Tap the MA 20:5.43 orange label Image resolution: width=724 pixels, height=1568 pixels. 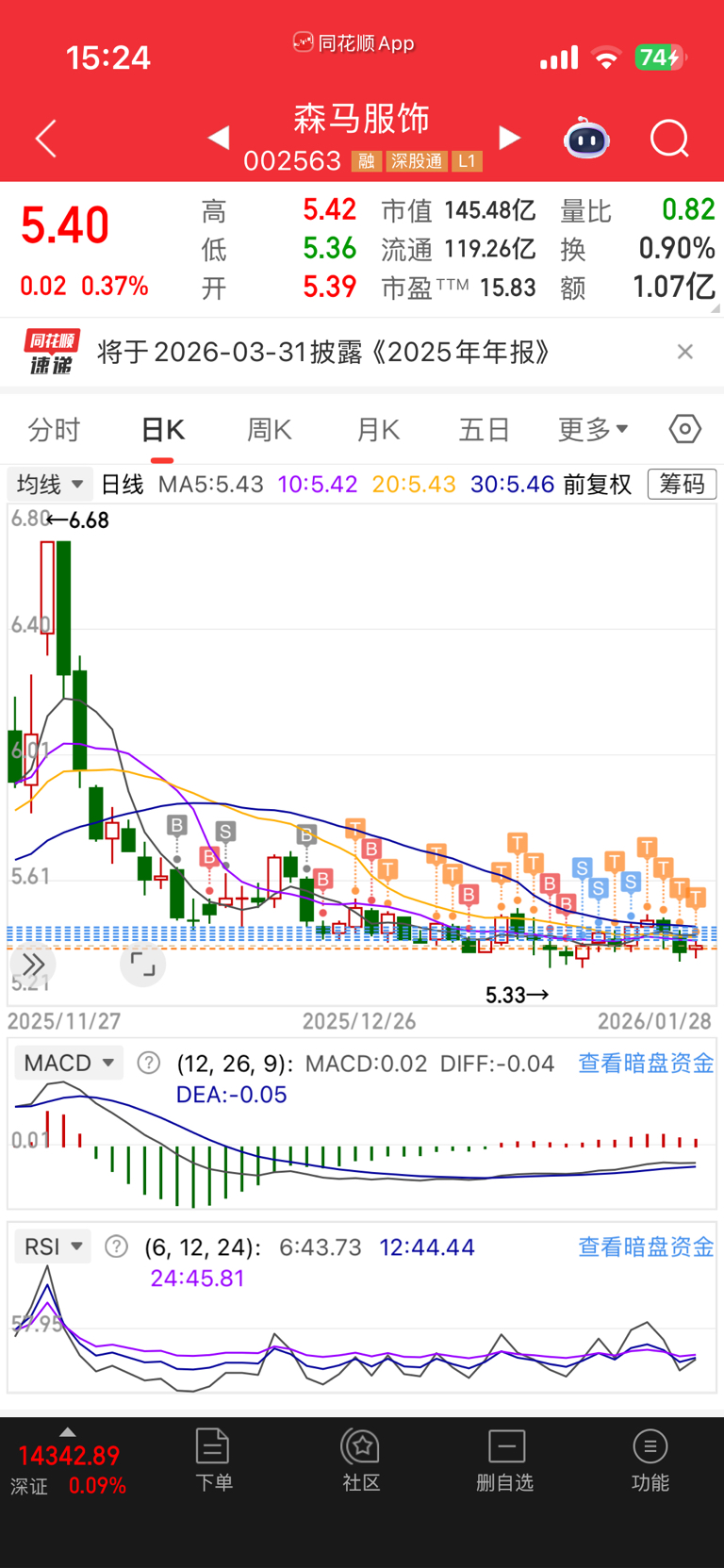414,484
